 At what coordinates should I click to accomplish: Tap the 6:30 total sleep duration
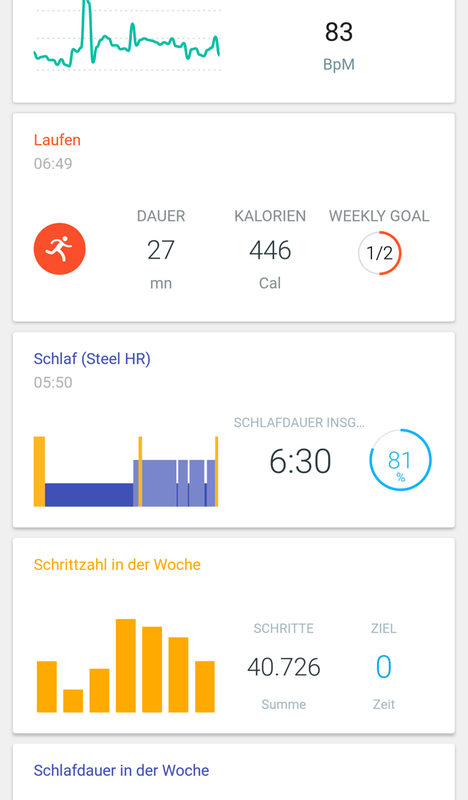[300, 461]
